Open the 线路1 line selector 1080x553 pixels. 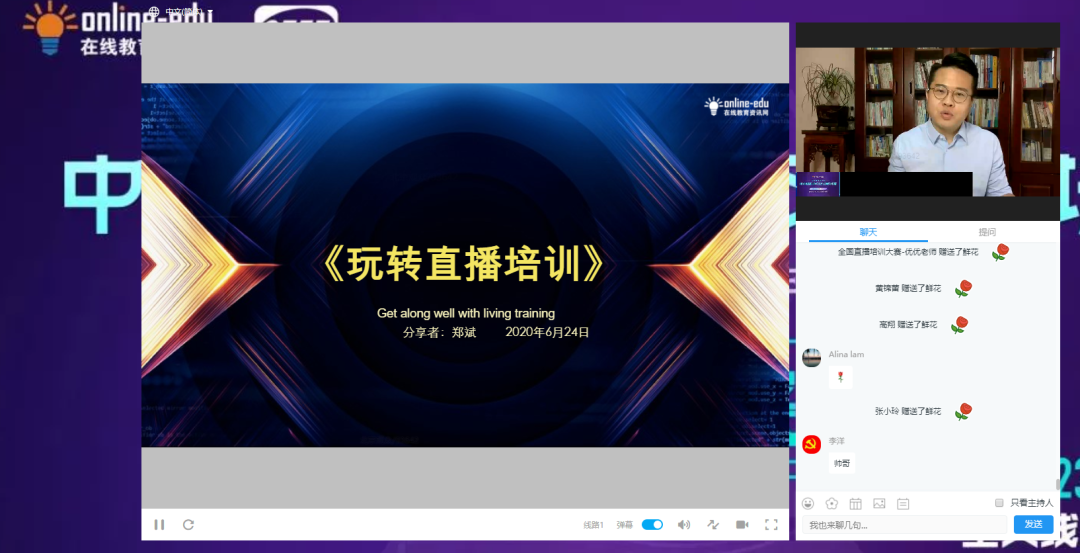click(594, 525)
